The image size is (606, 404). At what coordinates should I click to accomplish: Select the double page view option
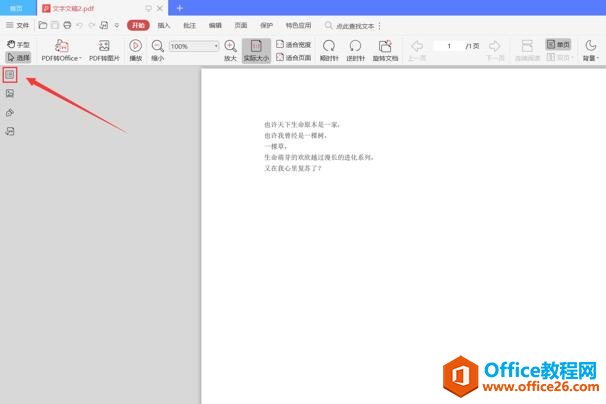click(x=558, y=58)
